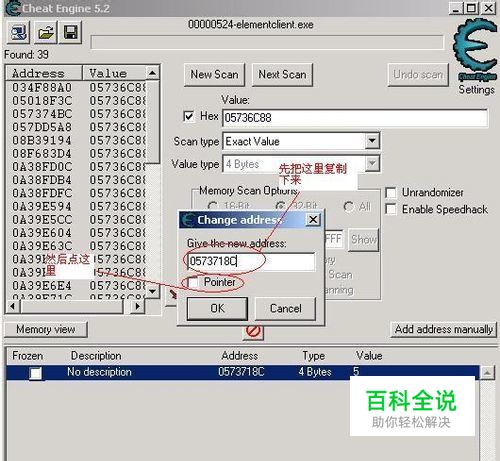Click the No description entry text
The height and width of the screenshot is (461, 500).
pos(99,372)
